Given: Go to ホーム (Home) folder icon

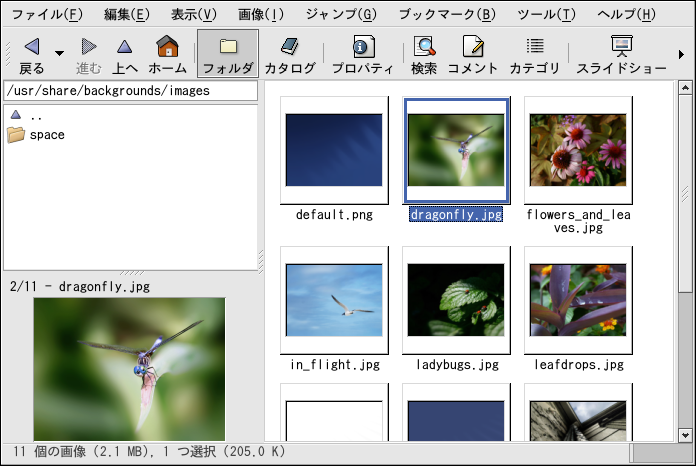Looking at the screenshot, I should coord(167,47).
